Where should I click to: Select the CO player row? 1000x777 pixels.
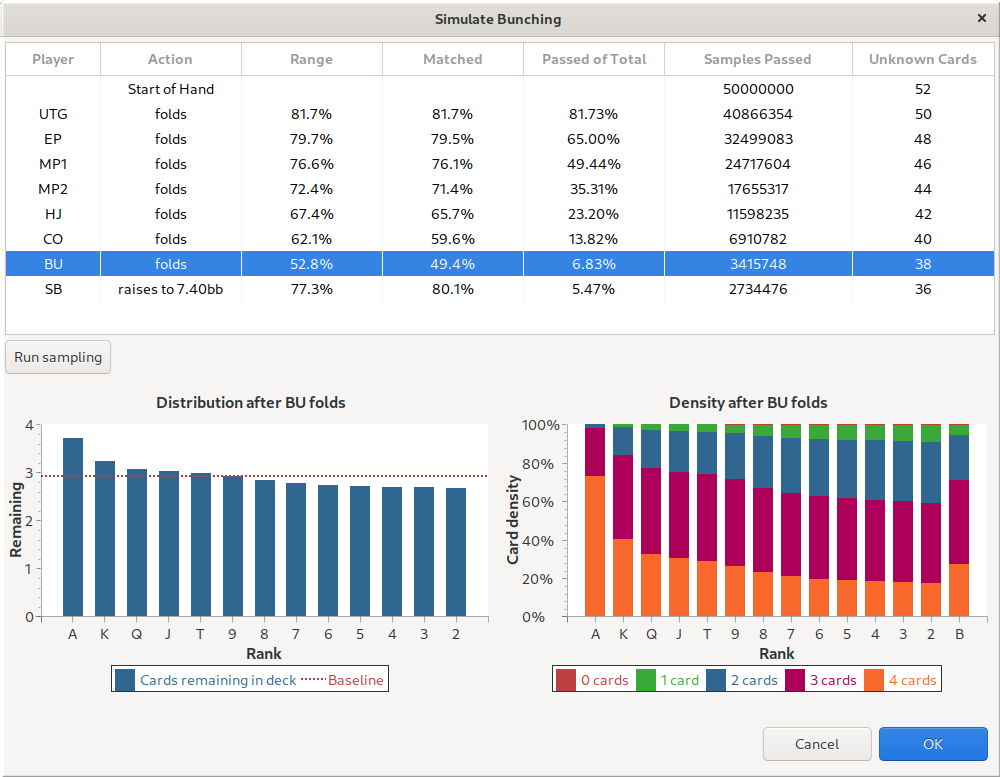click(x=500, y=239)
